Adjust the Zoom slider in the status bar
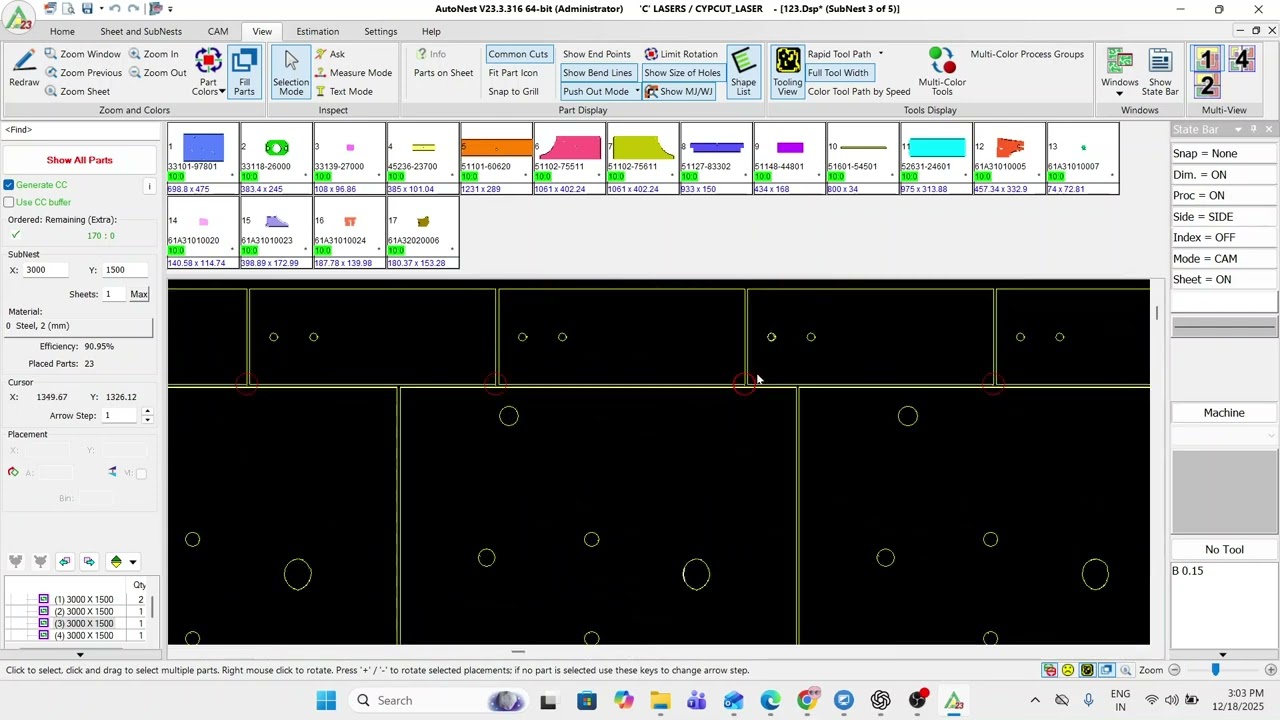 [x=1215, y=670]
